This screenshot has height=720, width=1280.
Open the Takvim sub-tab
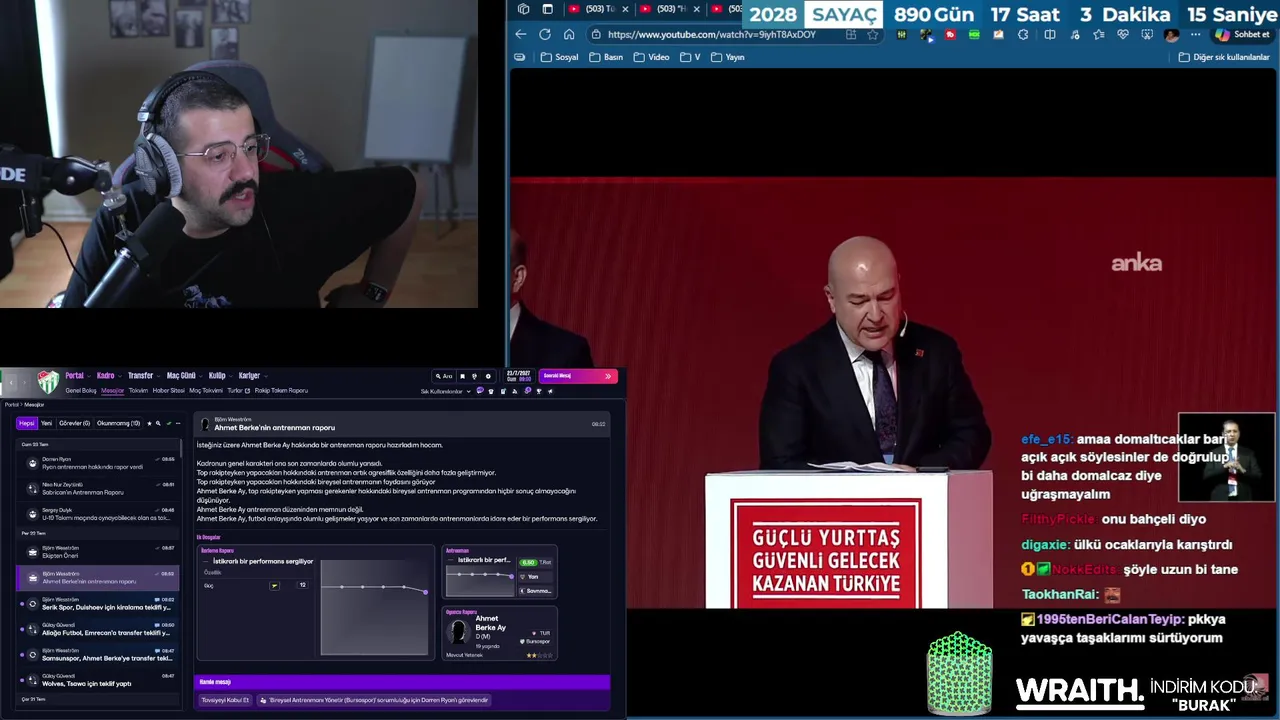pos(138,391)
